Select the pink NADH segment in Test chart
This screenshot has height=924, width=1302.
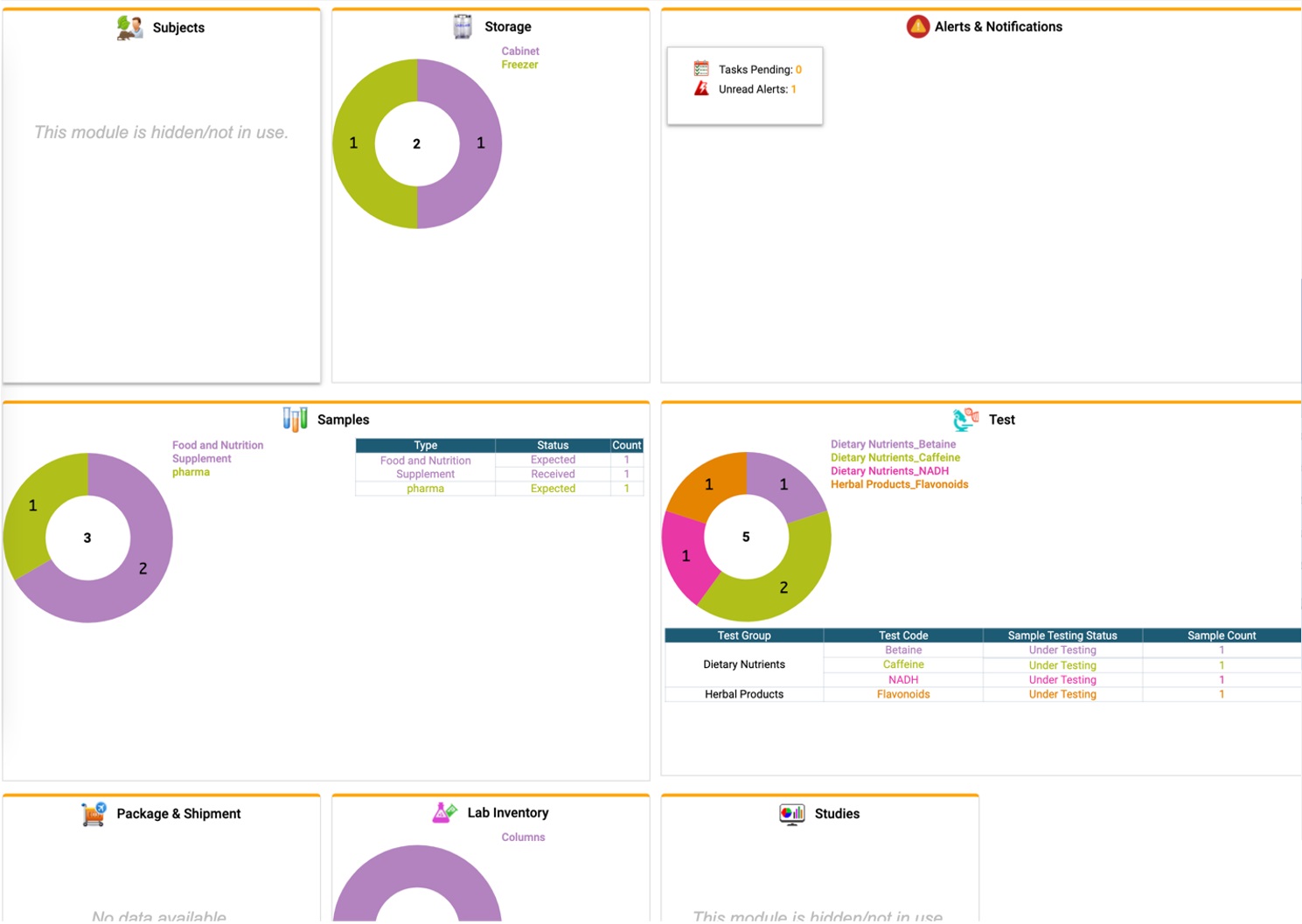pyautogui.click(x=686, y=556)
